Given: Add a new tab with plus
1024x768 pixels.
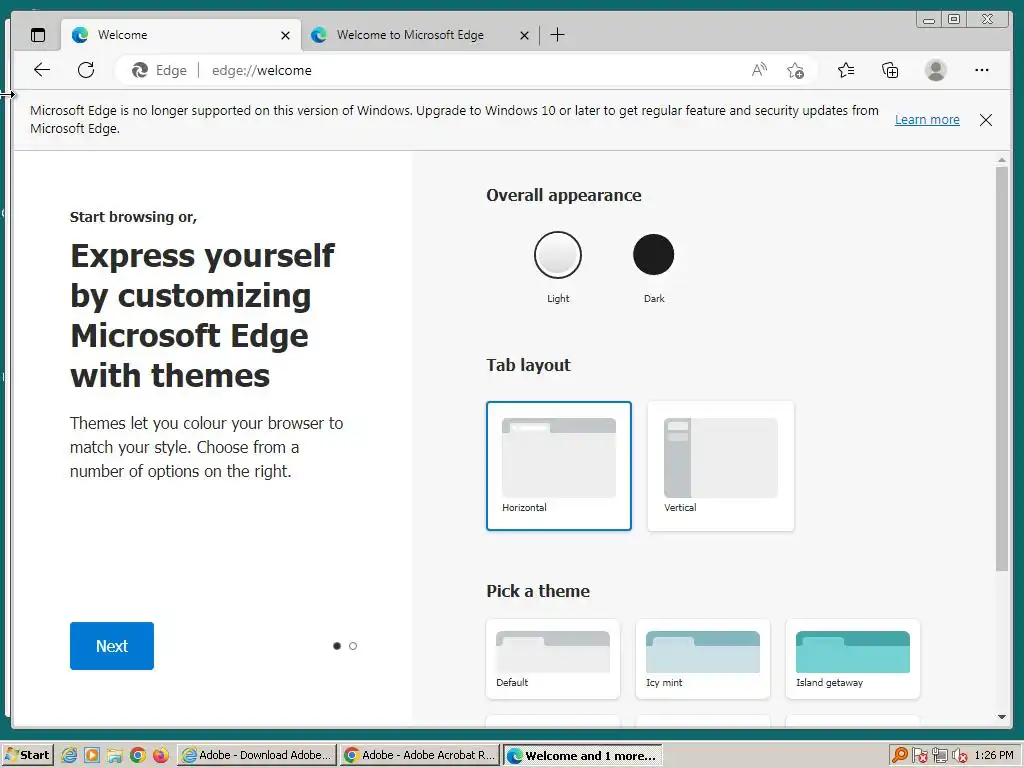Looking at the screenshot, I should tap(557, 35).
